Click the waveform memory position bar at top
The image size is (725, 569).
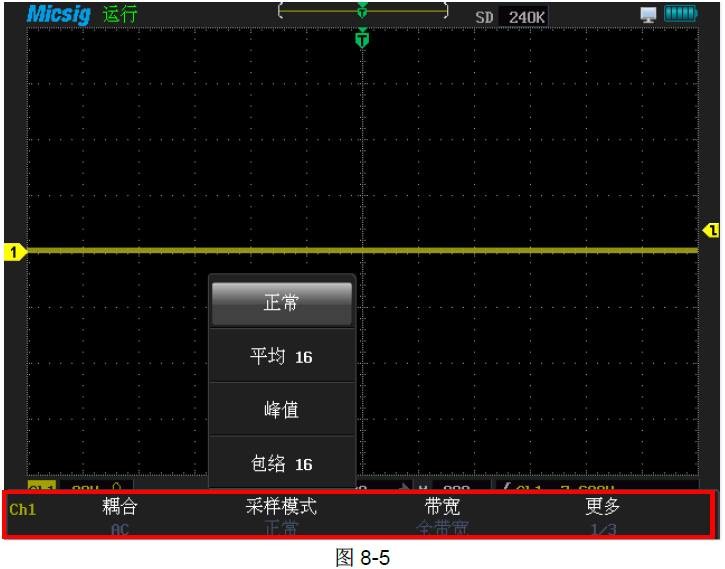point(362,14)
